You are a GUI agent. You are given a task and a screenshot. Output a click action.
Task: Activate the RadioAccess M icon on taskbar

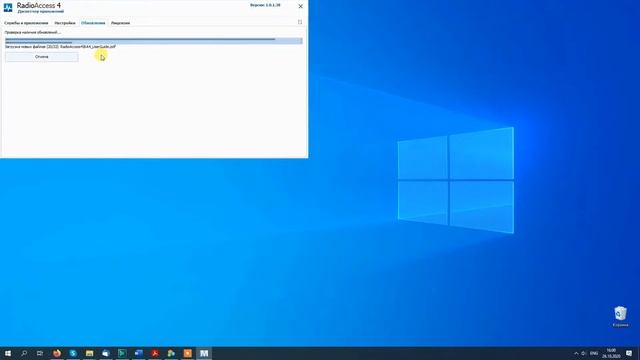pyautogui.click(x=204, y=353)
